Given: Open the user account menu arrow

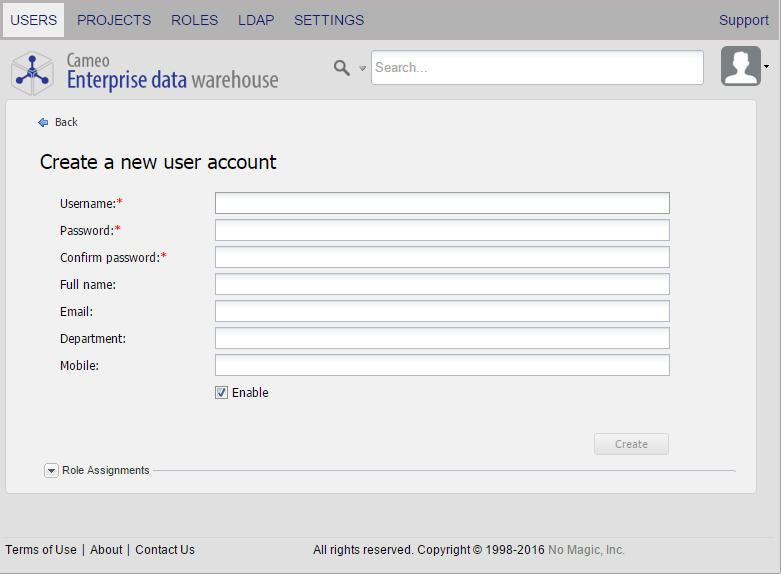Looking at the screenshot, I should click(x=767, y=67).
